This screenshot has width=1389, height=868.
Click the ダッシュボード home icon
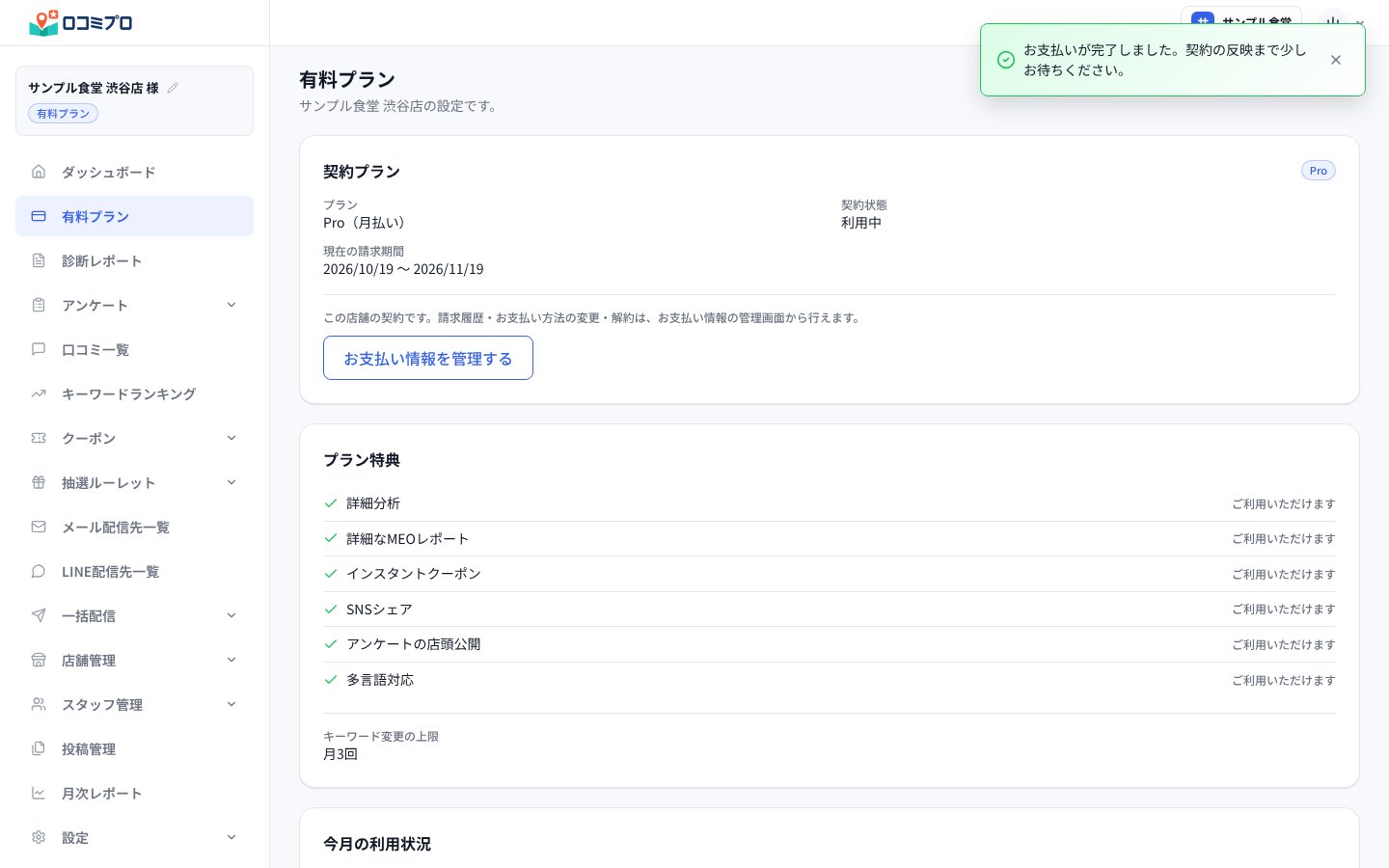click(39, 172)
